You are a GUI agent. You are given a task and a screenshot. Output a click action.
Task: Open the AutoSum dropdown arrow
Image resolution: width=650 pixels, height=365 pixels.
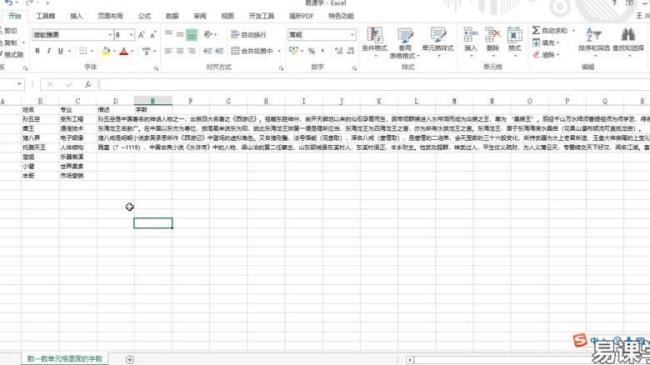[x=573, y=31]
